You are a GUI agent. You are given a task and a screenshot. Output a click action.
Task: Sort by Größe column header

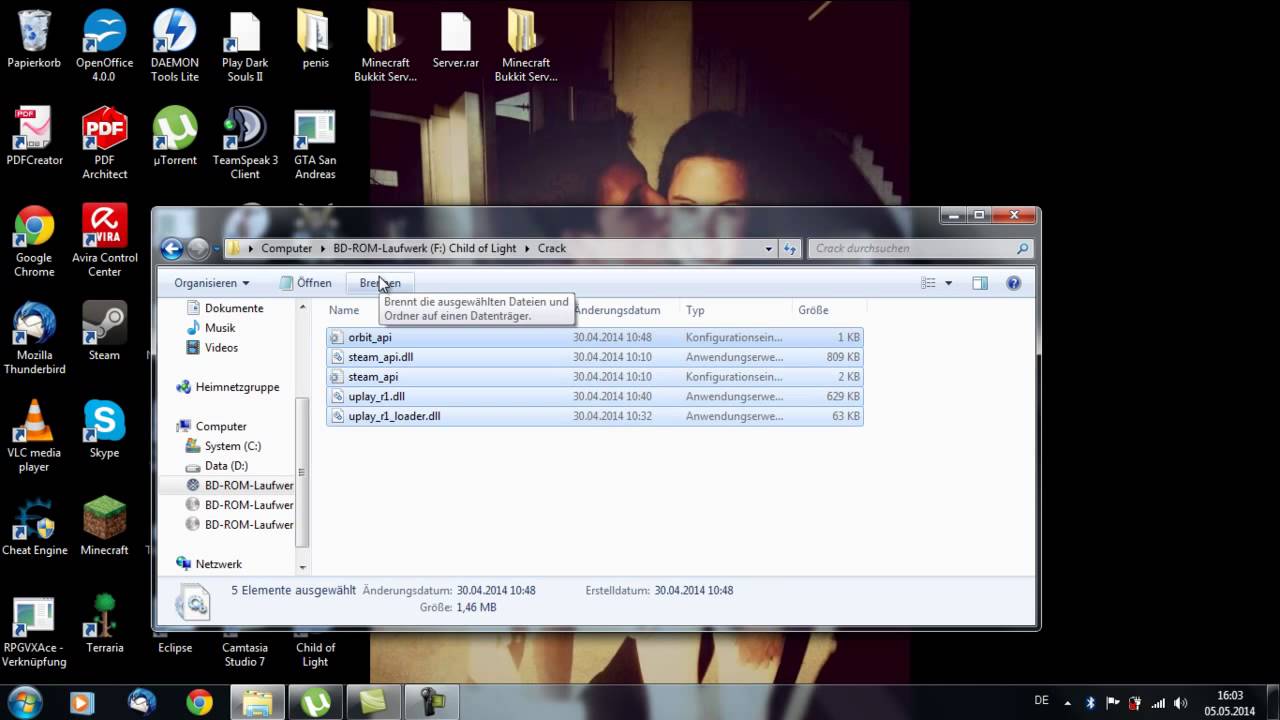point(813,310)
